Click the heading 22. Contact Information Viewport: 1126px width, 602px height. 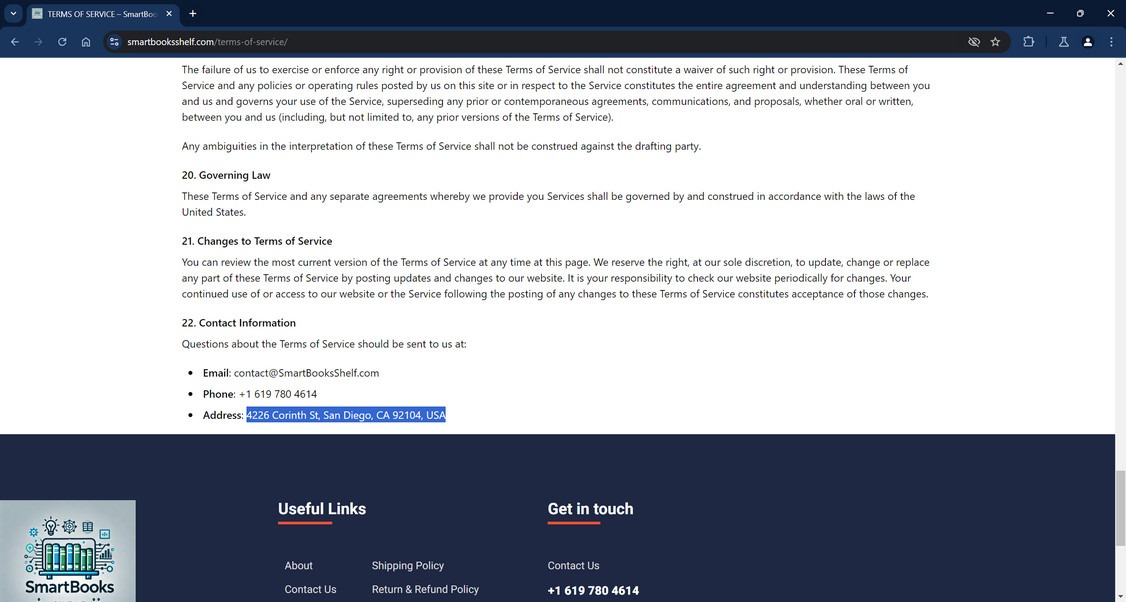click(x=238, y=323)
